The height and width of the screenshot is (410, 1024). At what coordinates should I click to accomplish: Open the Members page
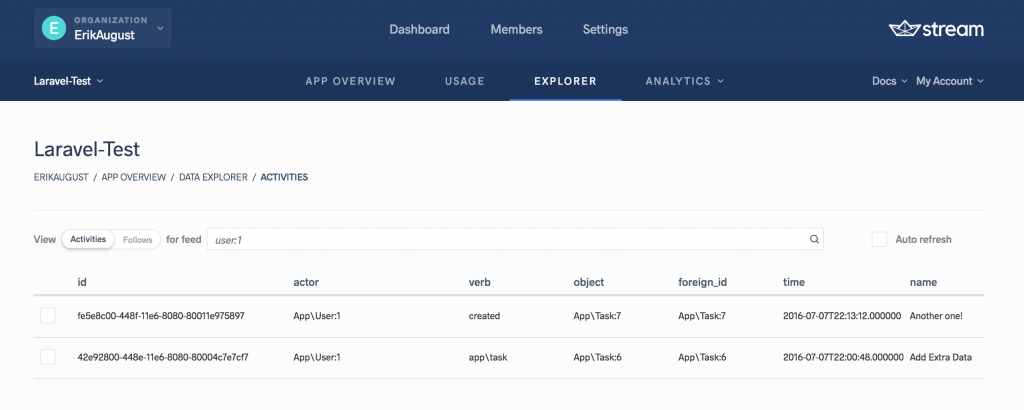(x=516, y=29)
